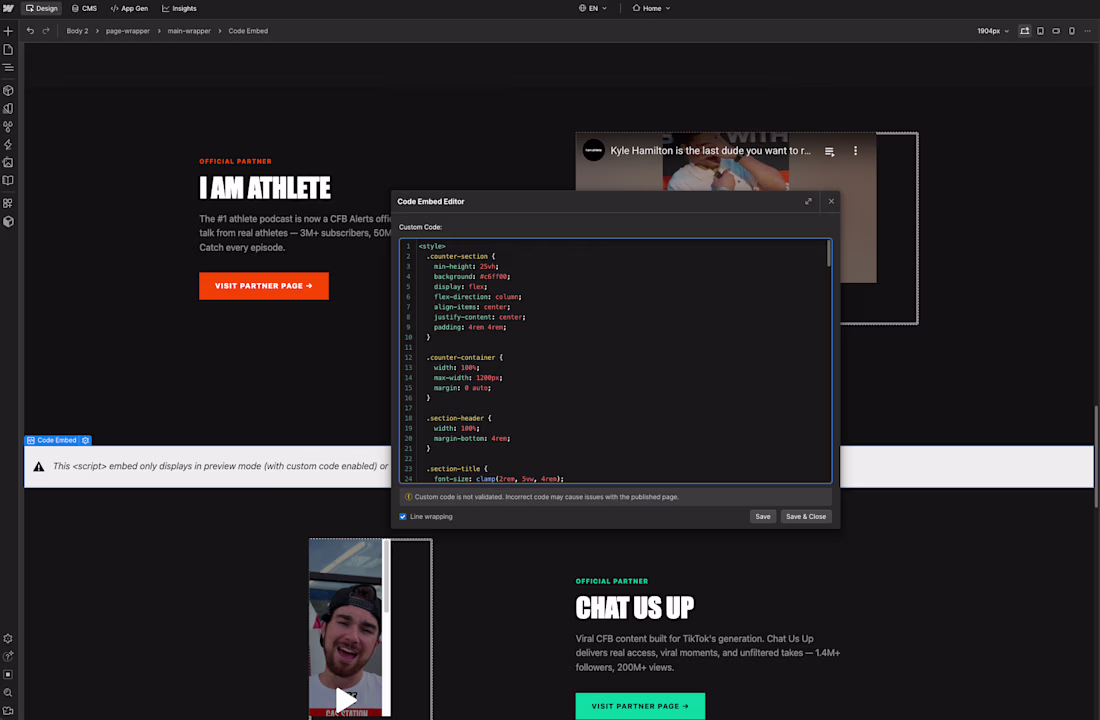Click the I AM ATHLETE heading
The height and width of the screenshot is (720, 1100).
point(264,188)
